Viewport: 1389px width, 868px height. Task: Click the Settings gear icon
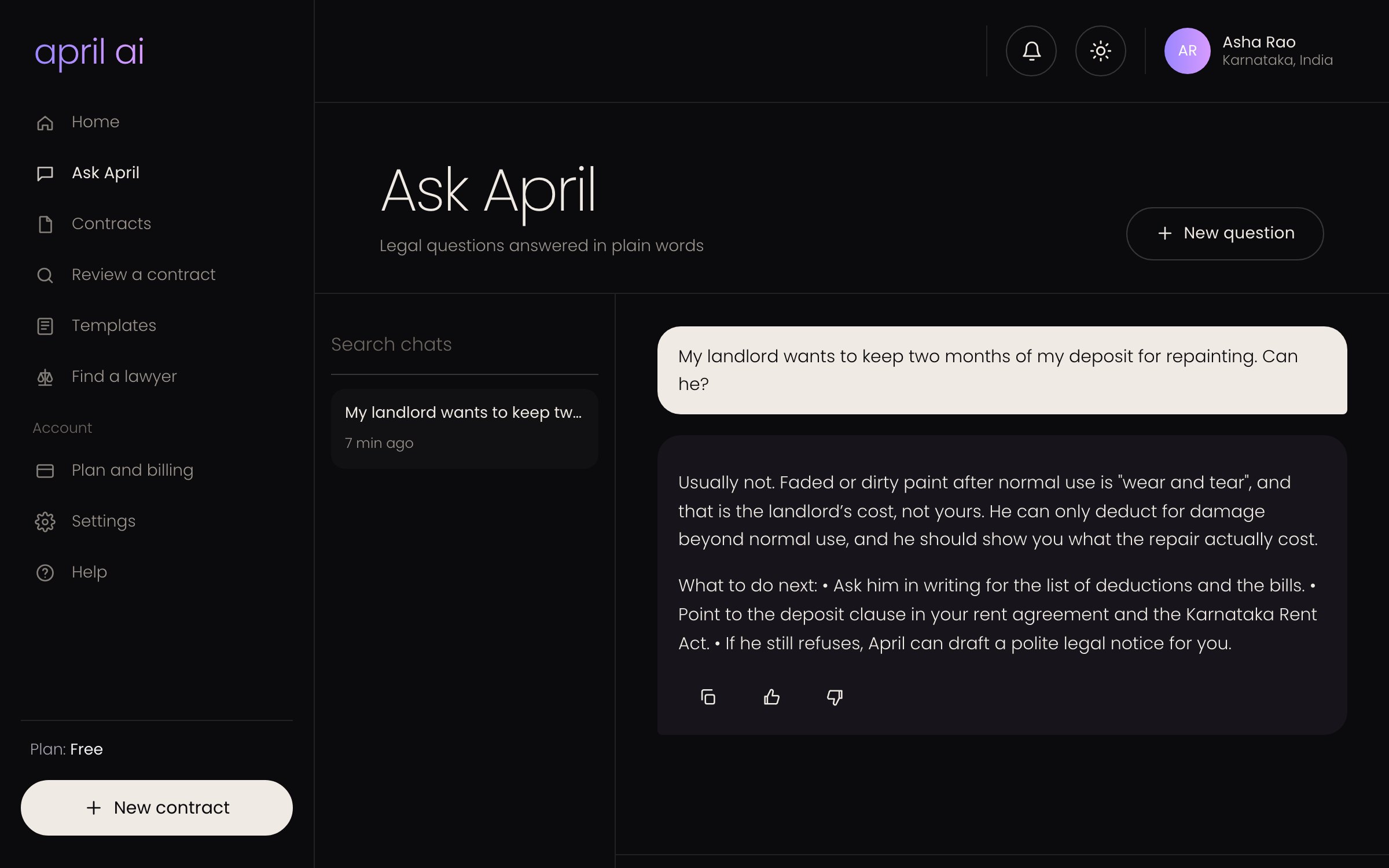click(x=45, y=522)
